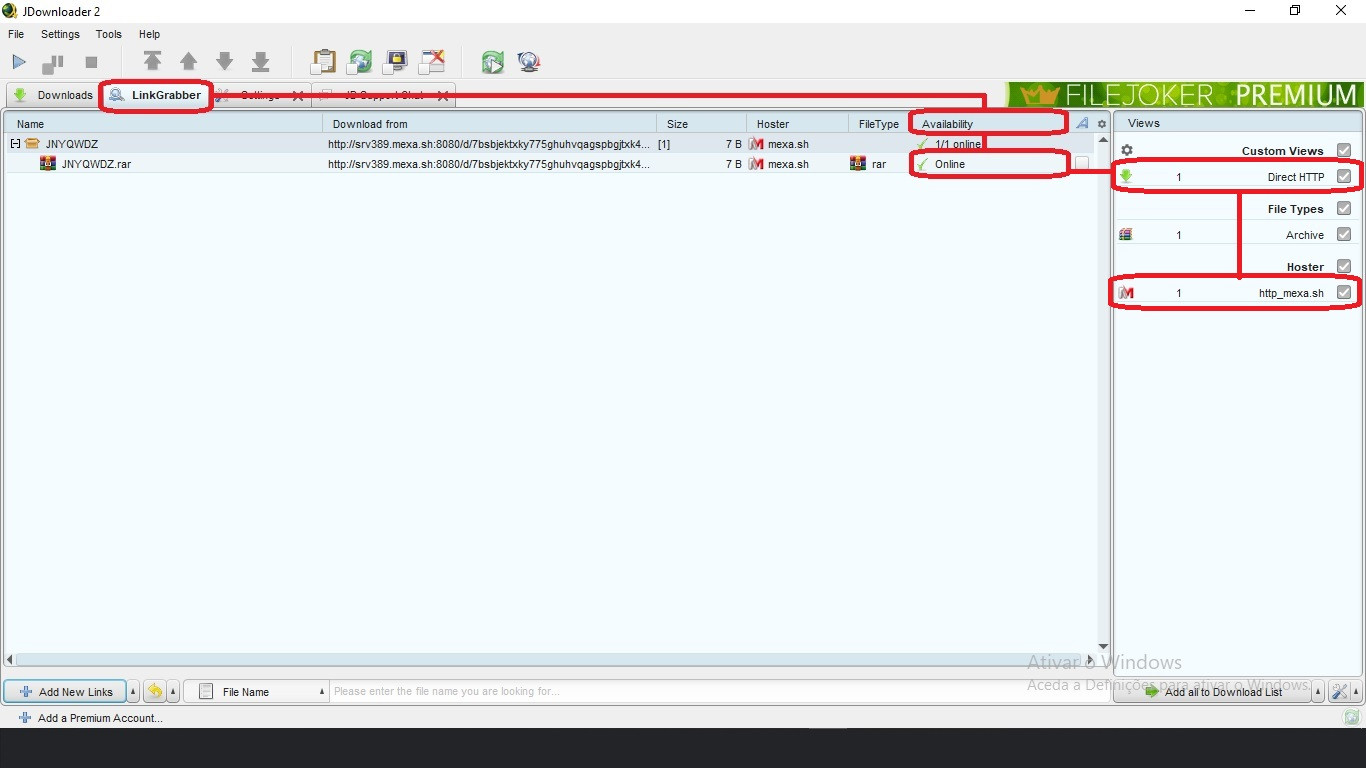Toggle the http_mexa.sh hoster checkbox
Image resolution: width=1366 pixels, height=768 pixels.
1344,292
